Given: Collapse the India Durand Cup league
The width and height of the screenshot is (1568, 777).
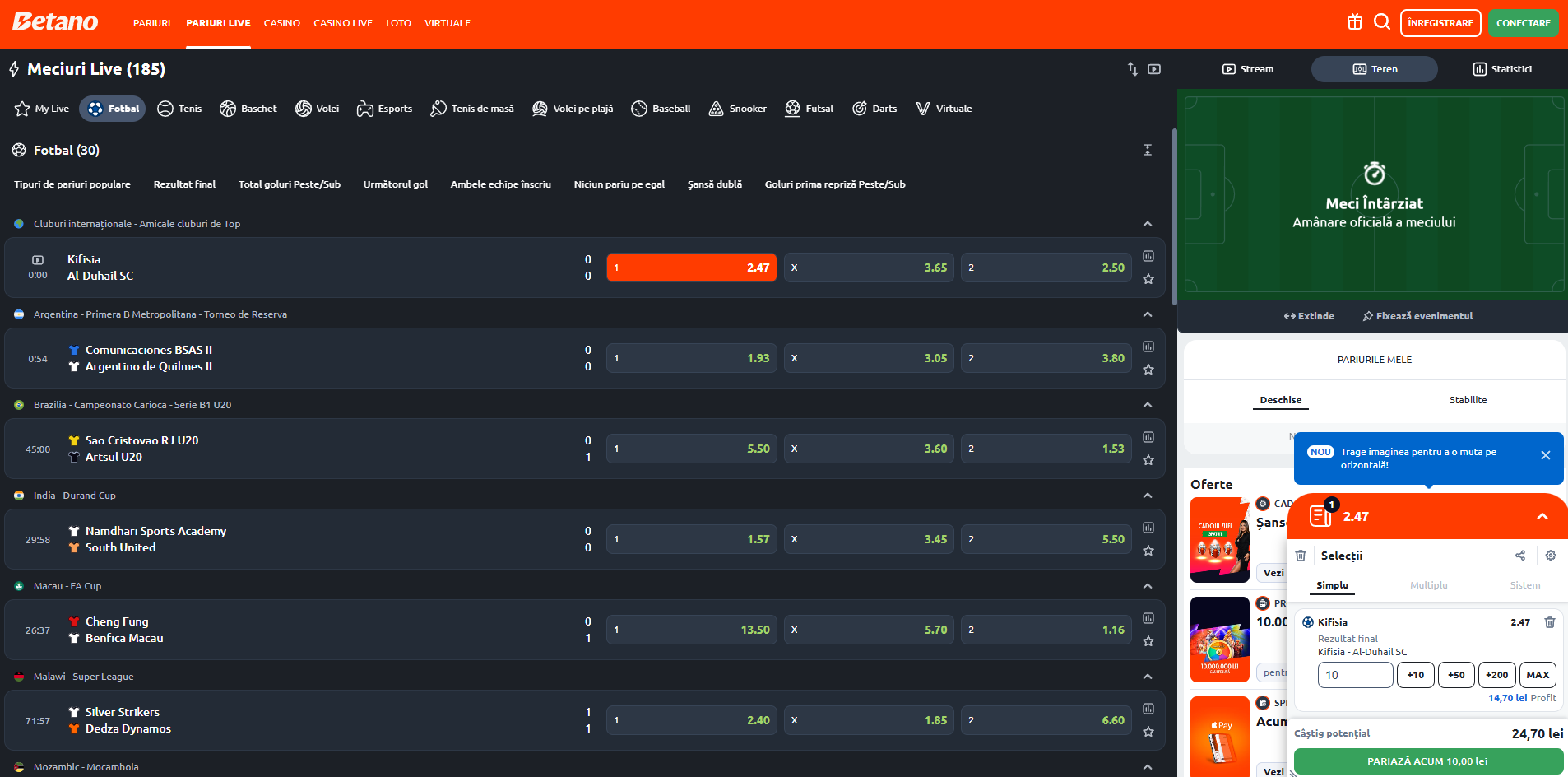Looking at the screenshot, I should pos(1148,496).
